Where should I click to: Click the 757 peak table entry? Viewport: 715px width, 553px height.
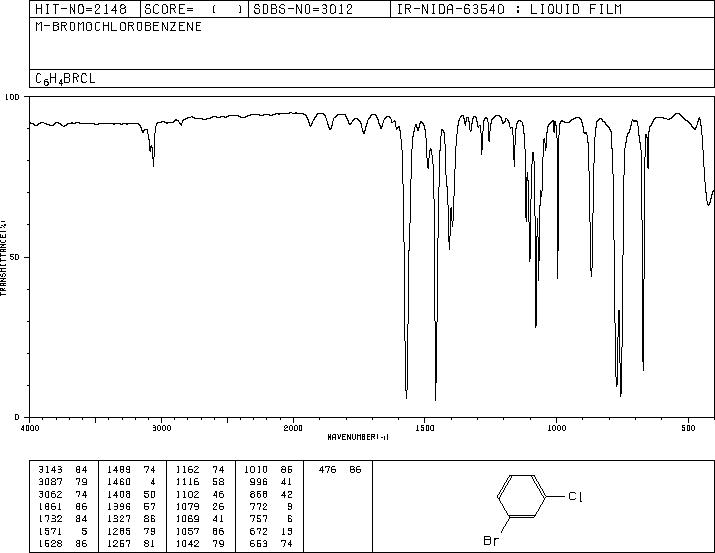pos(272,519)
